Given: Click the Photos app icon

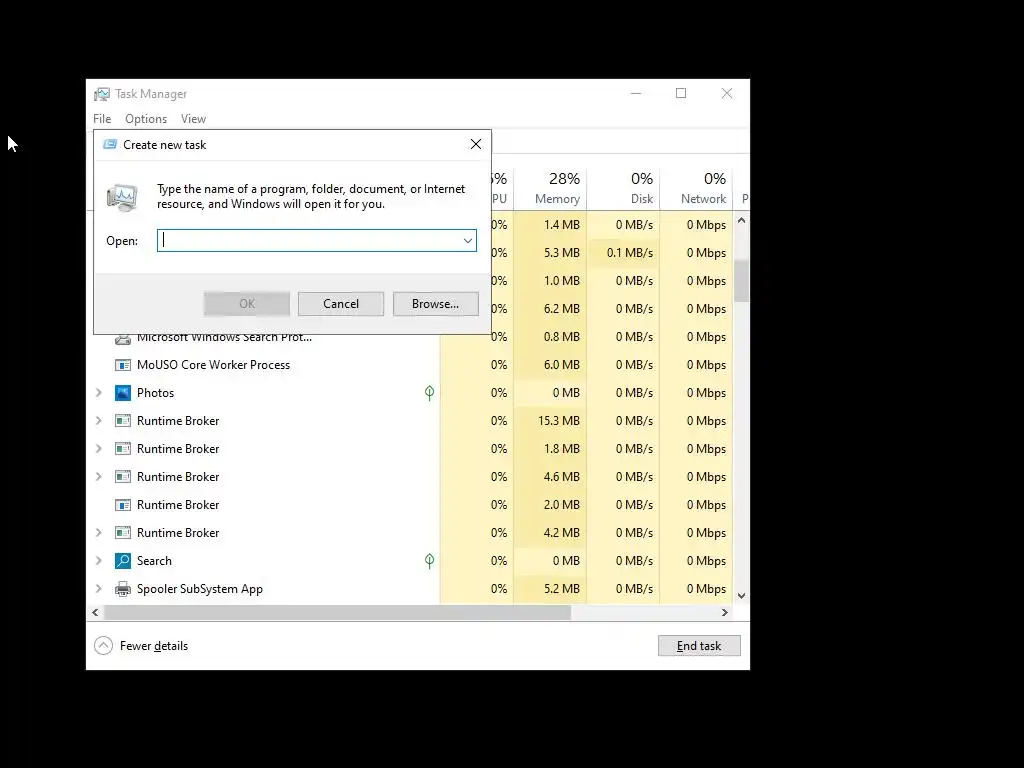Looking at the screenshot, I should [123, 392].
